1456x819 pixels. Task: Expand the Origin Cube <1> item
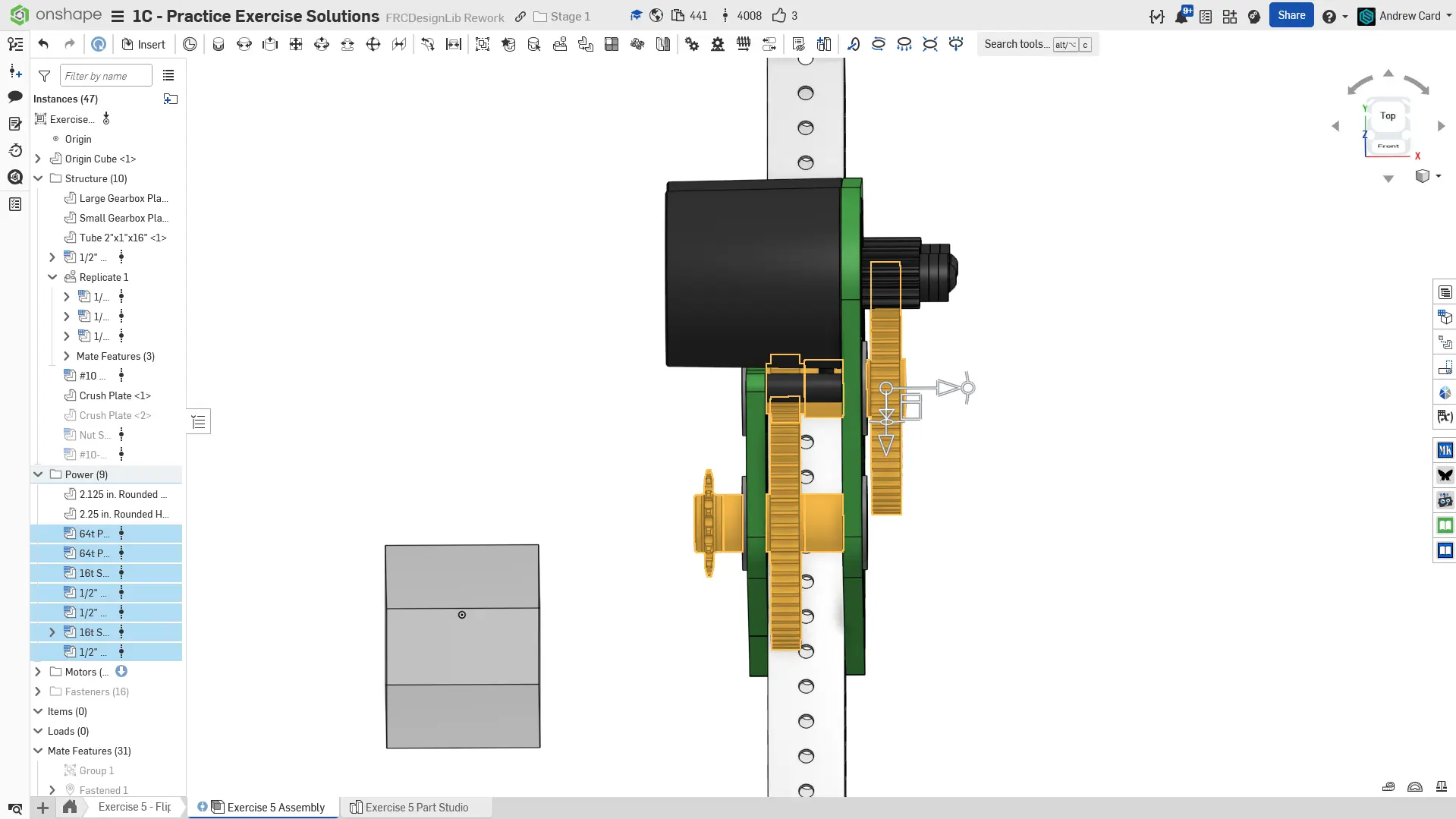point(38,159)
